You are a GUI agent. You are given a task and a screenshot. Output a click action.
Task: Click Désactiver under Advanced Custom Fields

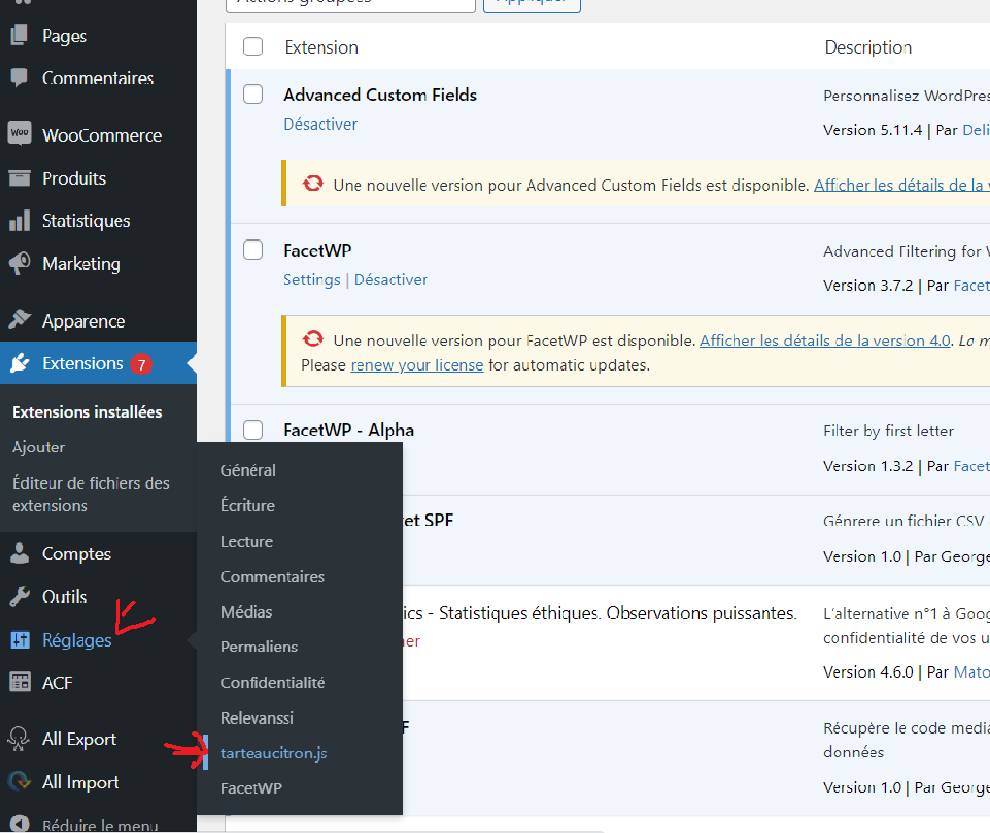320,124
